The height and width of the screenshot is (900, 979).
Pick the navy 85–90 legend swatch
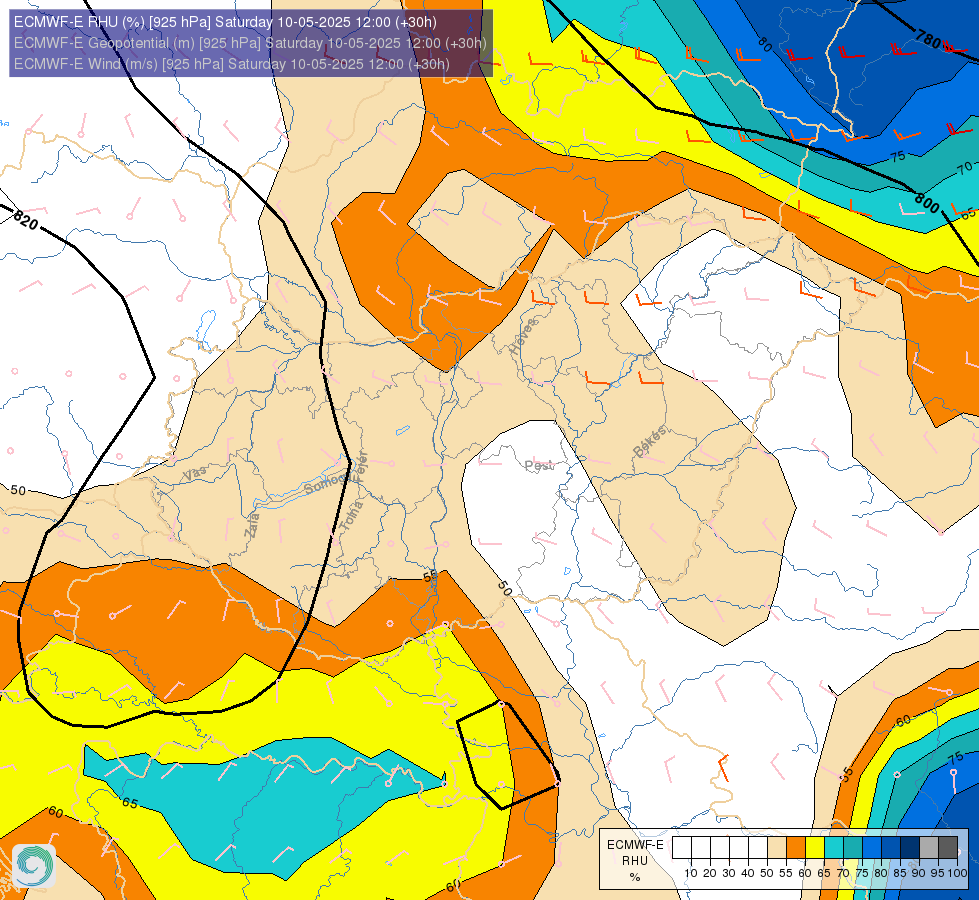[910, 847]
